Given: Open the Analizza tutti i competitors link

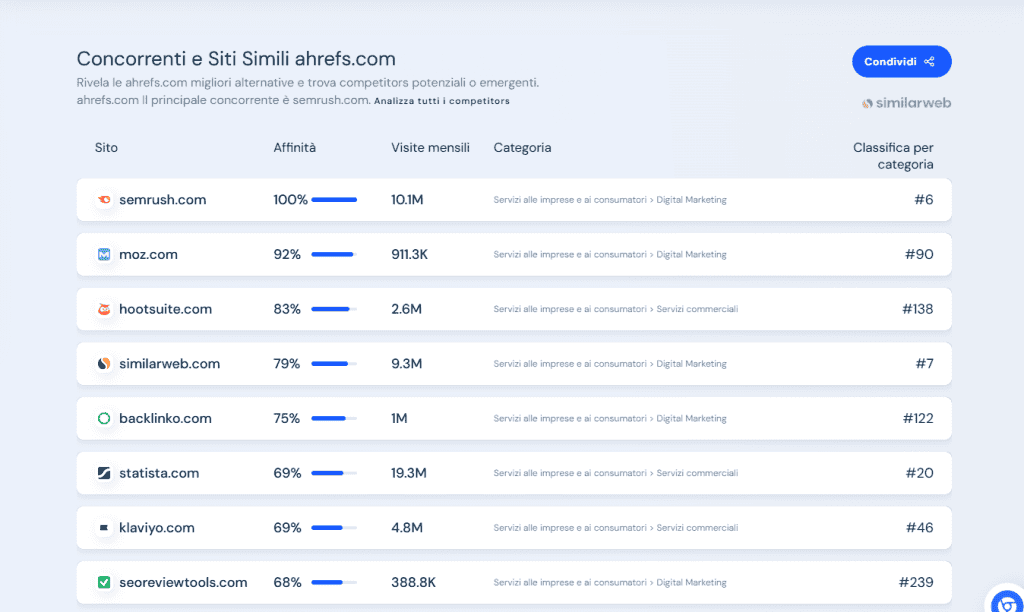Looking at the screenshot, I should tap(441, 101).
